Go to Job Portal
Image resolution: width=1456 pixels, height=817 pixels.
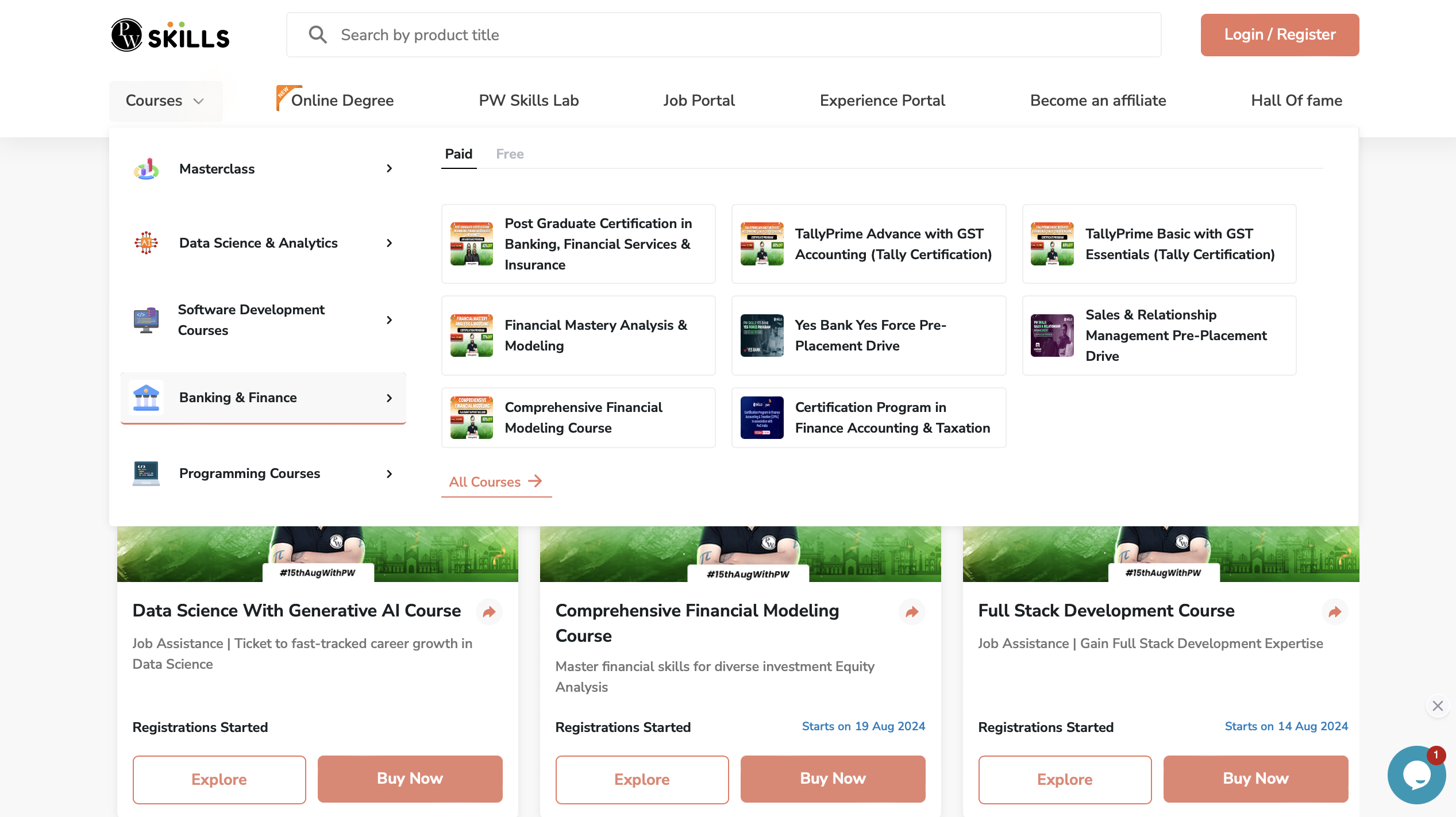click(699, 101)
